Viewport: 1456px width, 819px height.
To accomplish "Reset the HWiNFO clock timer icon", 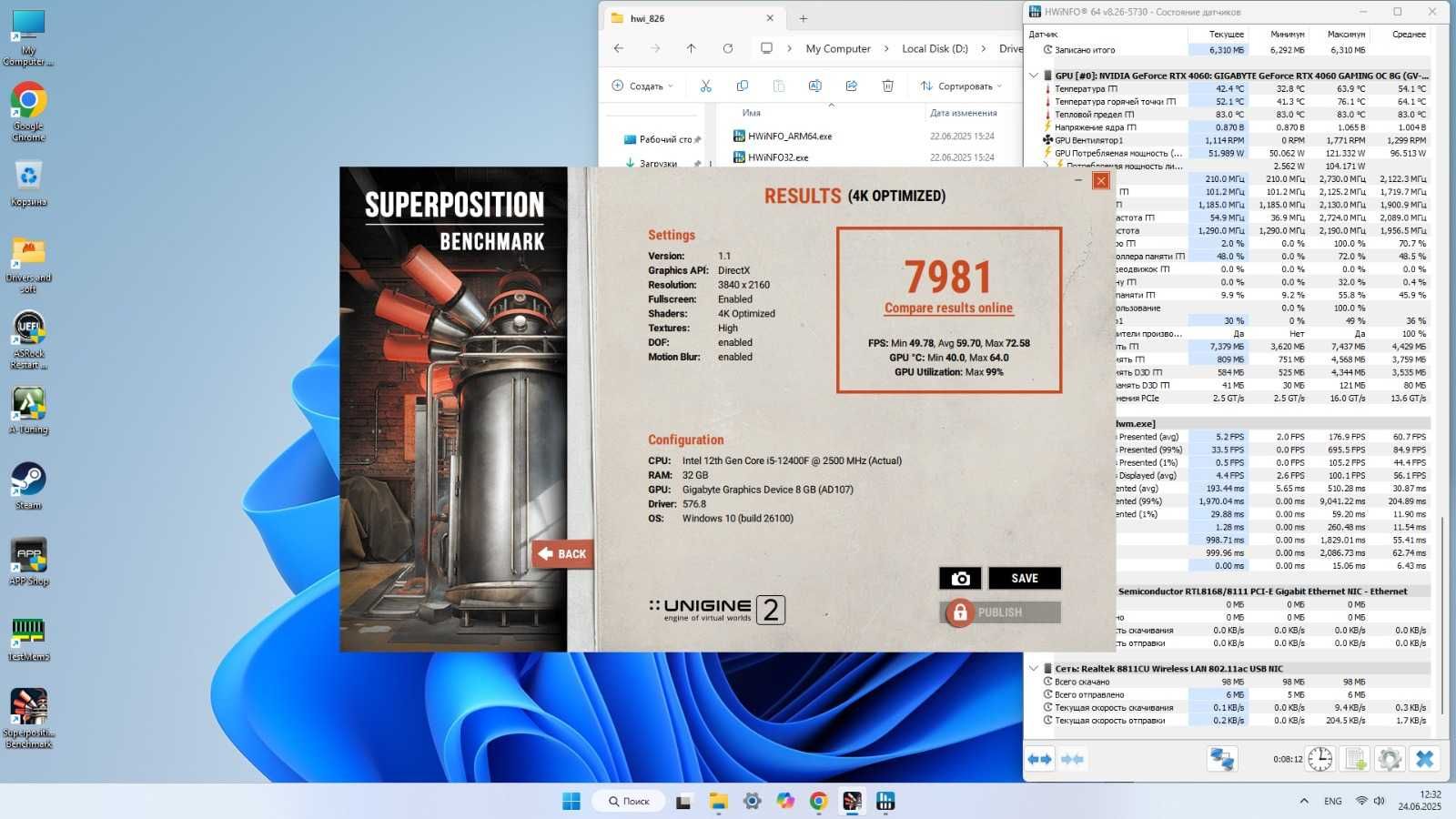I will click(1319, 759).
